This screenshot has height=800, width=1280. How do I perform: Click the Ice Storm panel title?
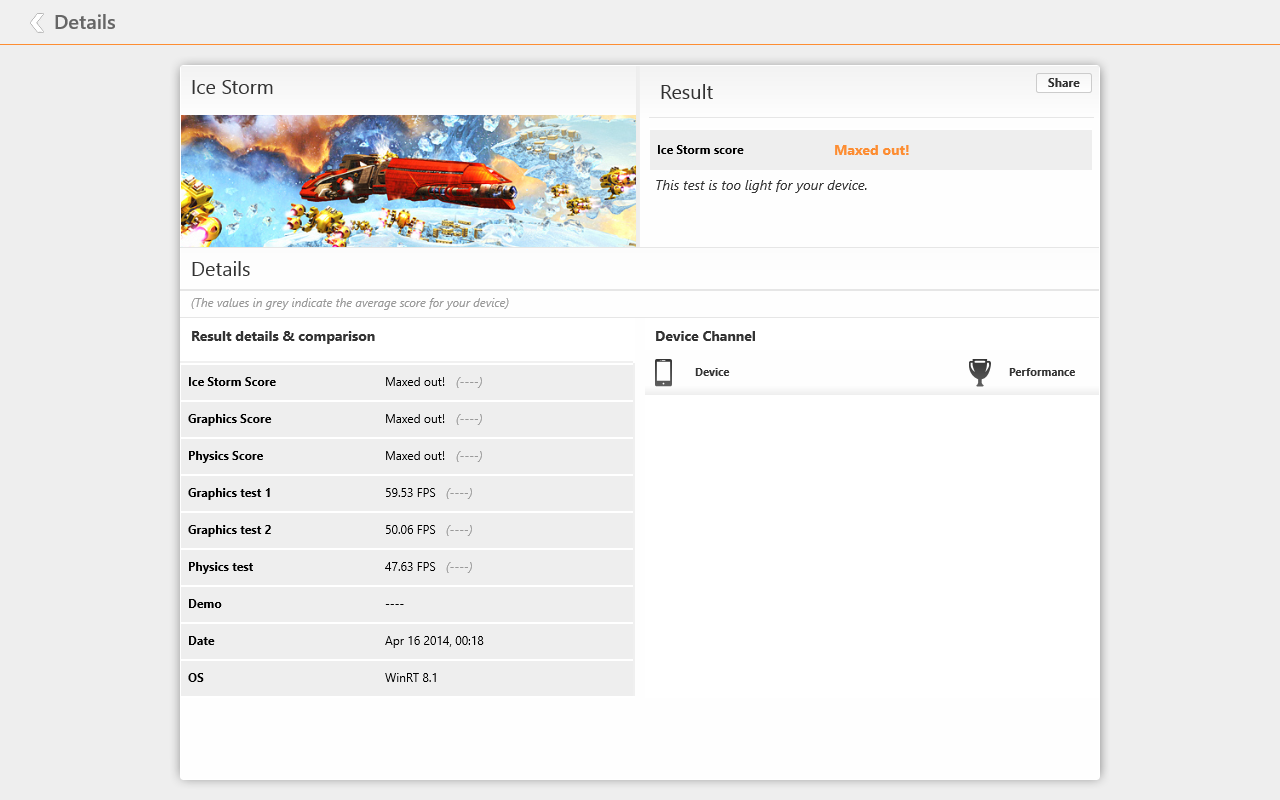[232, 87]
